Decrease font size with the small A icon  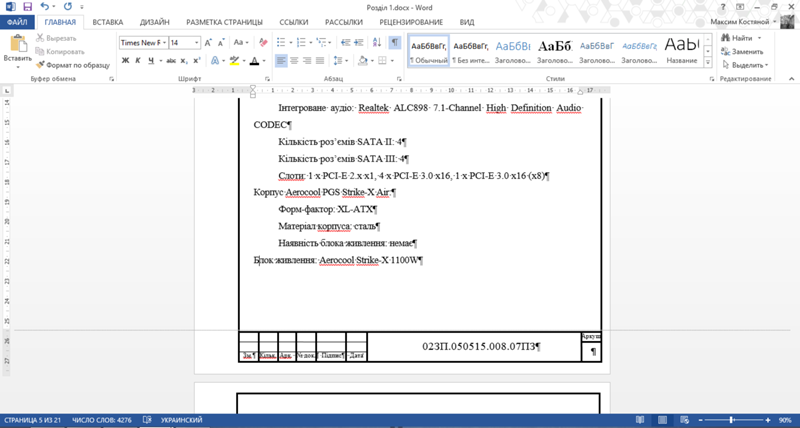click(x=221, y=43)
